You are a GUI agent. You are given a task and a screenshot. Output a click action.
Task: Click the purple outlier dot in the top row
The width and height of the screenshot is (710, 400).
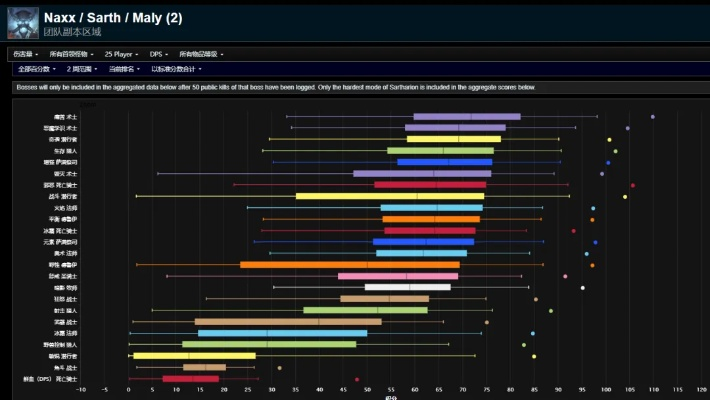653,117
